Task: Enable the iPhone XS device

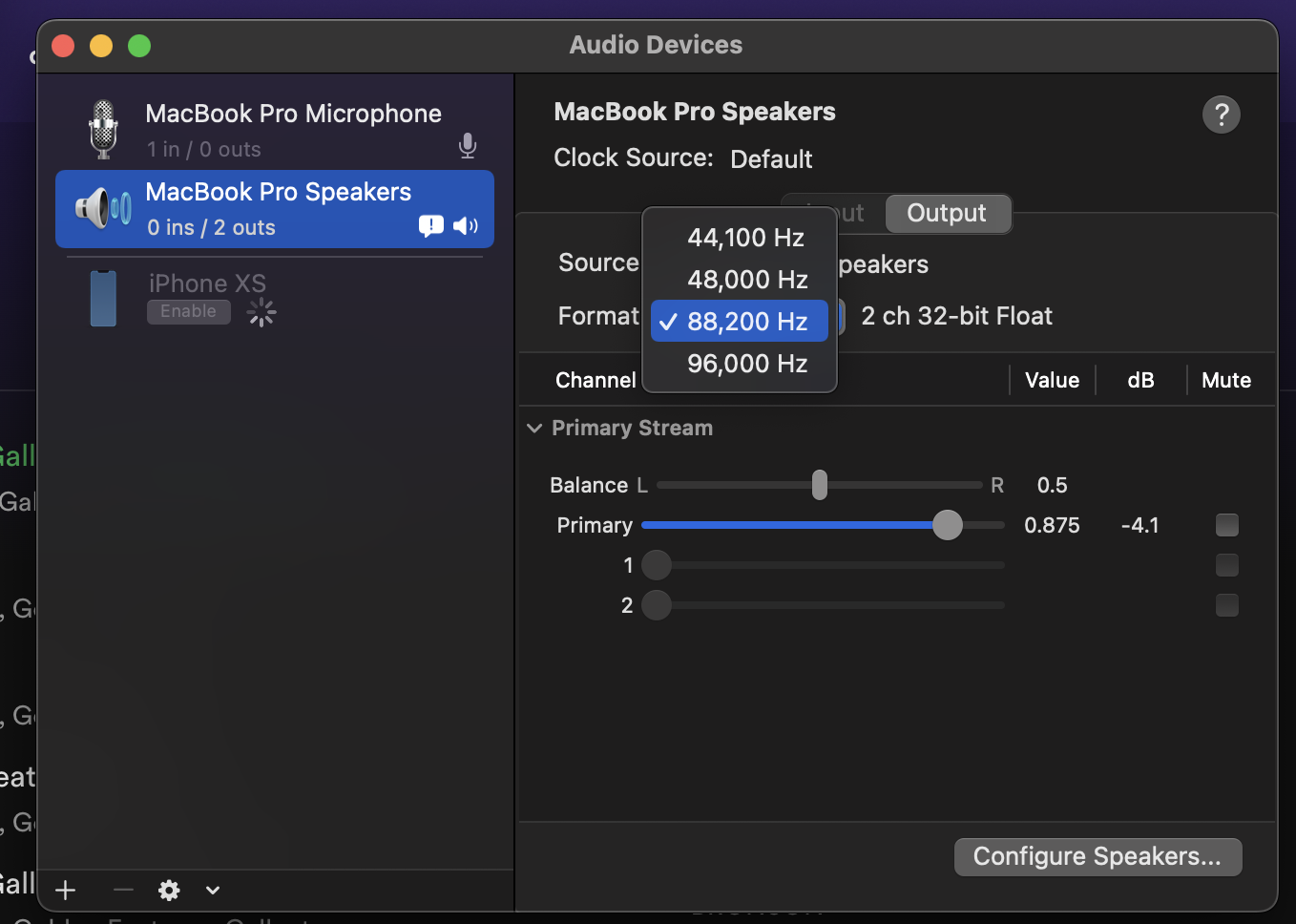Action: (189, 311)
